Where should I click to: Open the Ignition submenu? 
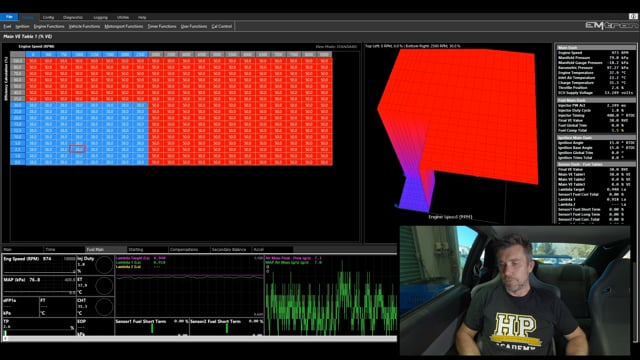click(22, 26)
